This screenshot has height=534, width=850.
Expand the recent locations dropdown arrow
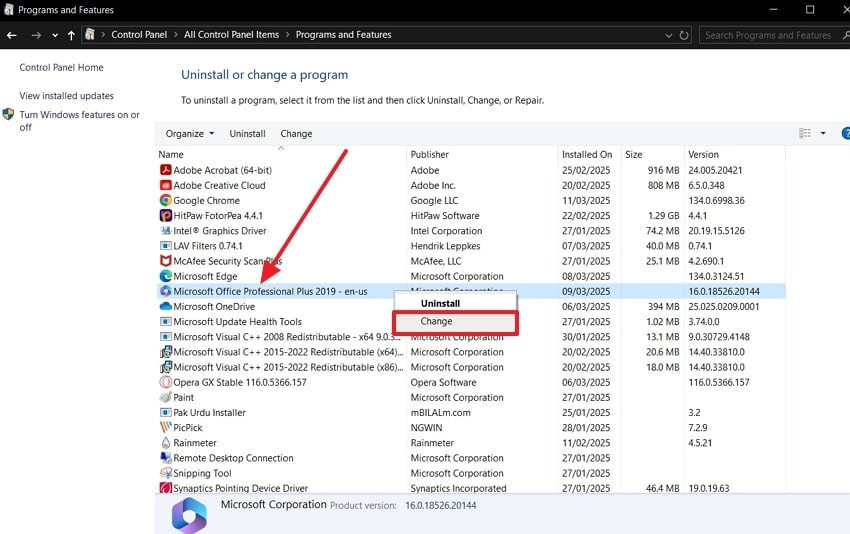55,35
